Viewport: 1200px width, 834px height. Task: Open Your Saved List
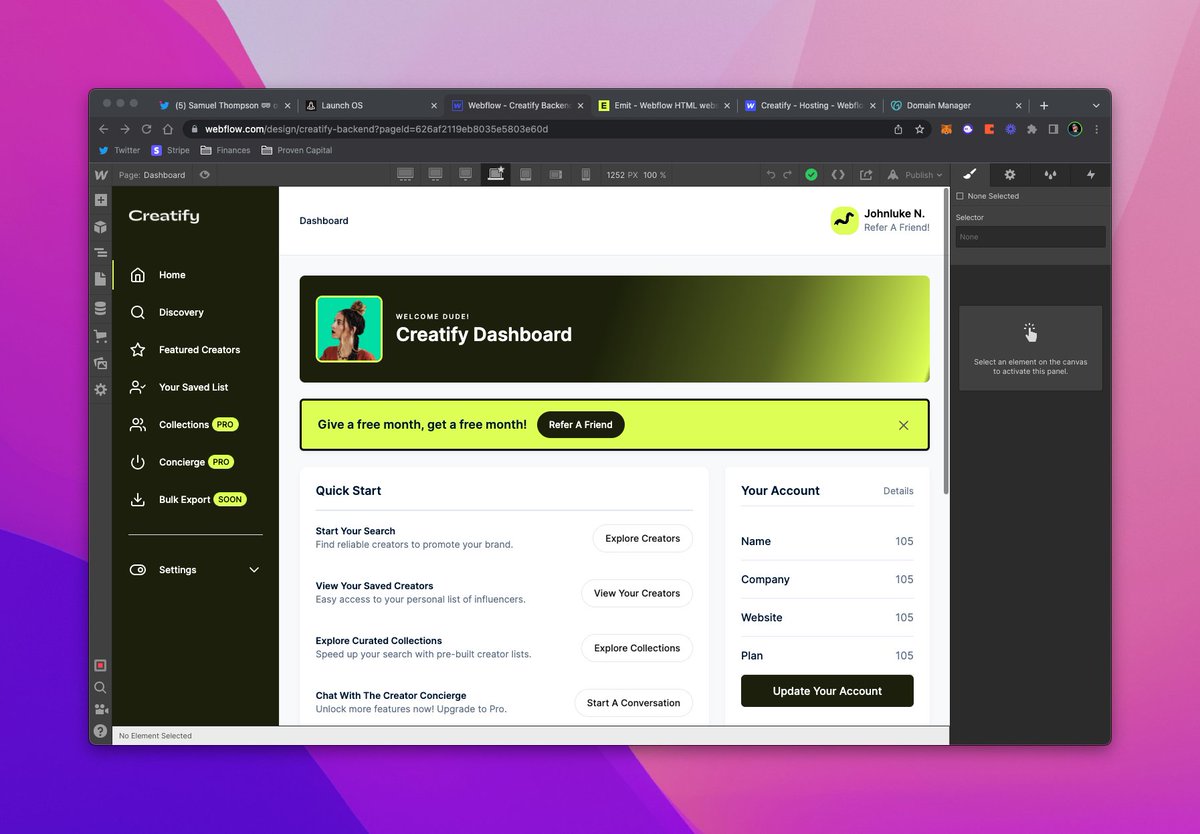tap(193, 387)
